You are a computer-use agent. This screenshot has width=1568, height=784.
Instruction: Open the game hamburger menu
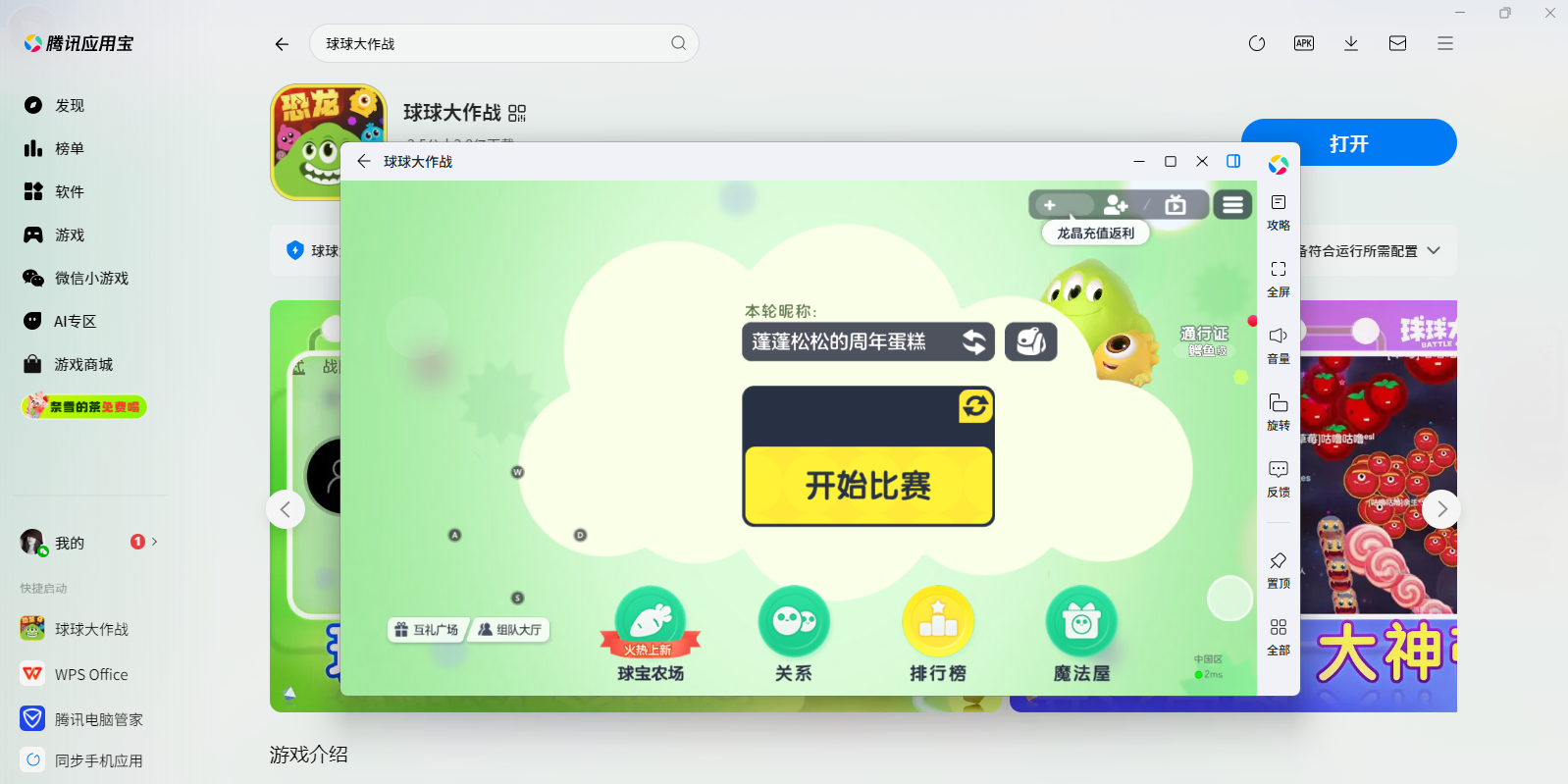coord(1233,205)
